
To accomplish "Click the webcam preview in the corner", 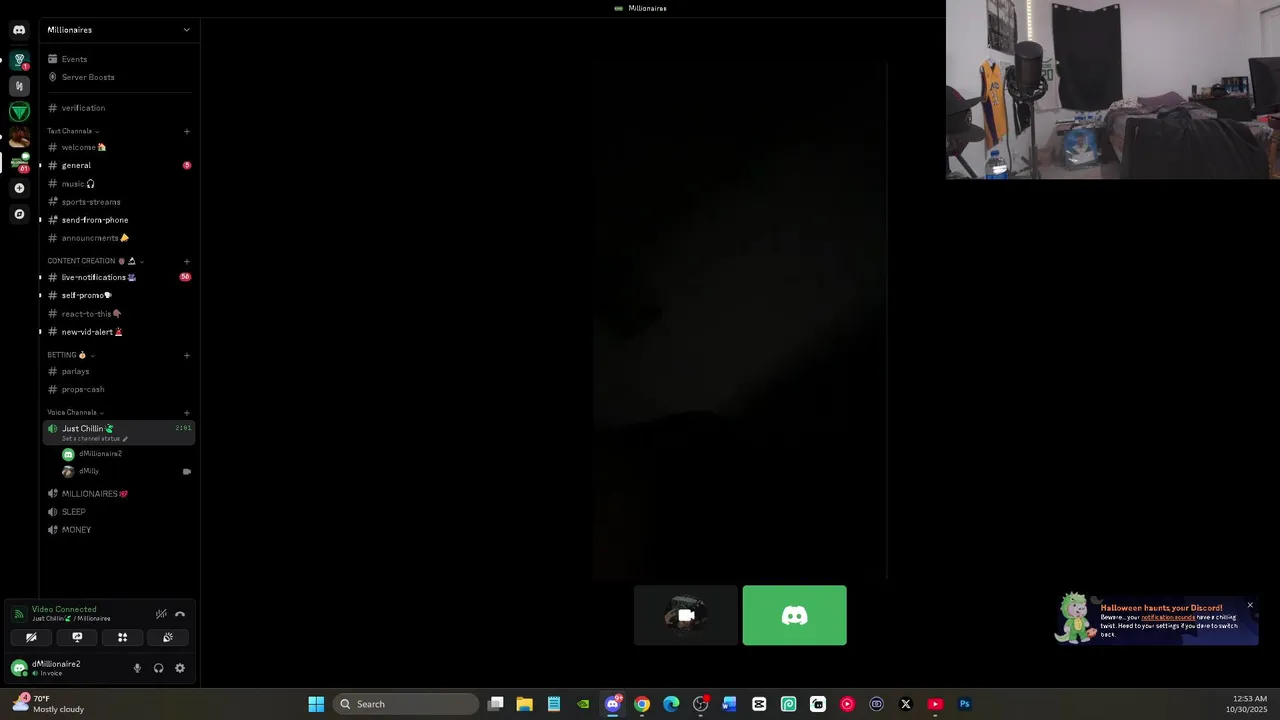I will click(x=1113, y=90).
